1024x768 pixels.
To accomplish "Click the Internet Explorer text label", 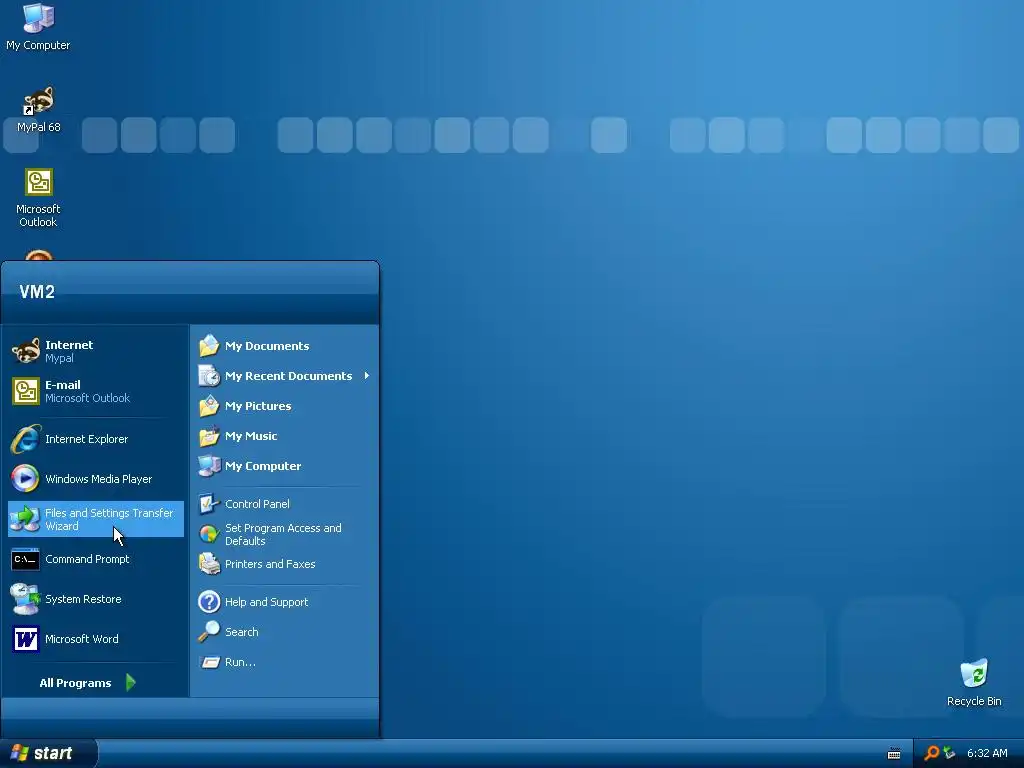I will 86,439.
